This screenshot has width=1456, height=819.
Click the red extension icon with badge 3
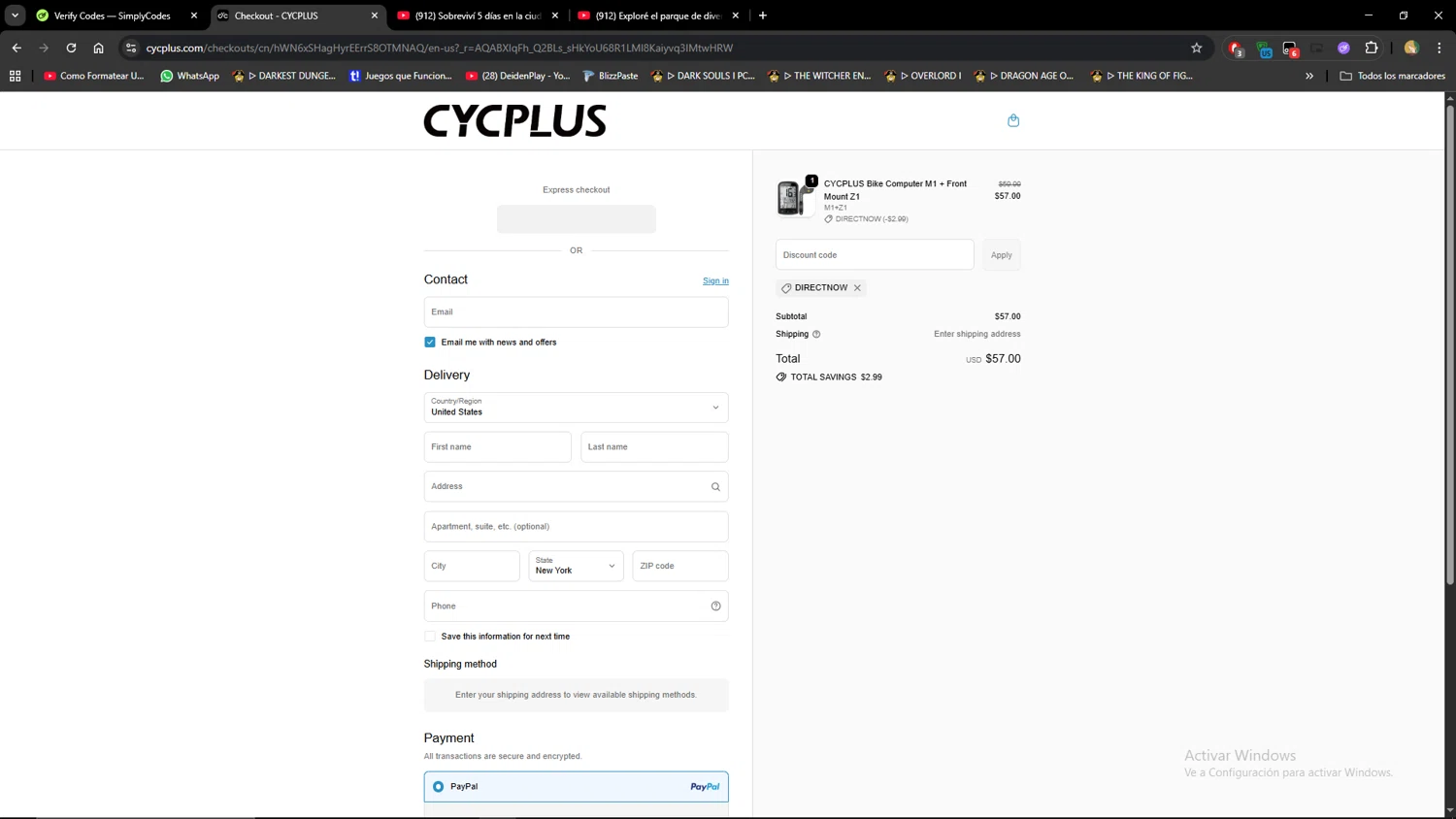click(x=1236, y=49)
